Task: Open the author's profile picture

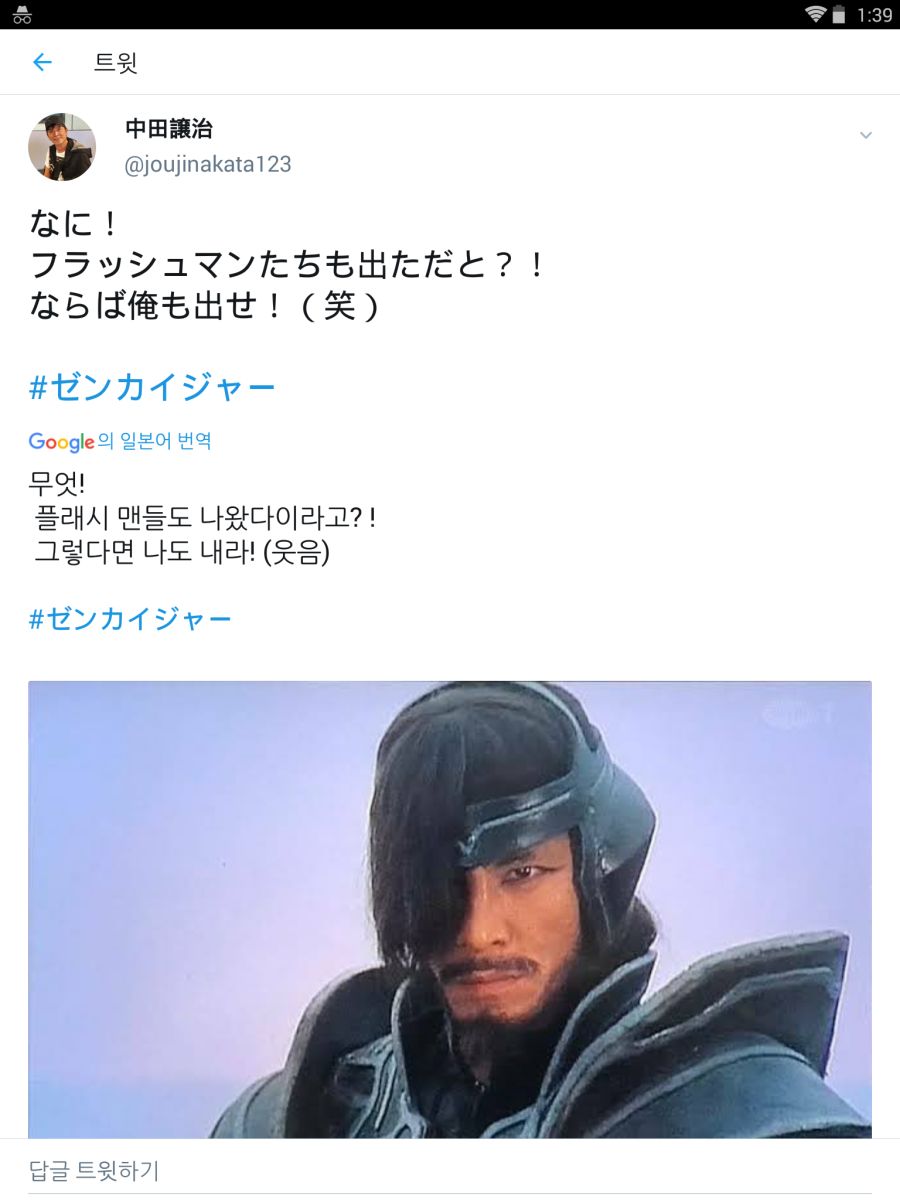Action: [x=62, y=147]
